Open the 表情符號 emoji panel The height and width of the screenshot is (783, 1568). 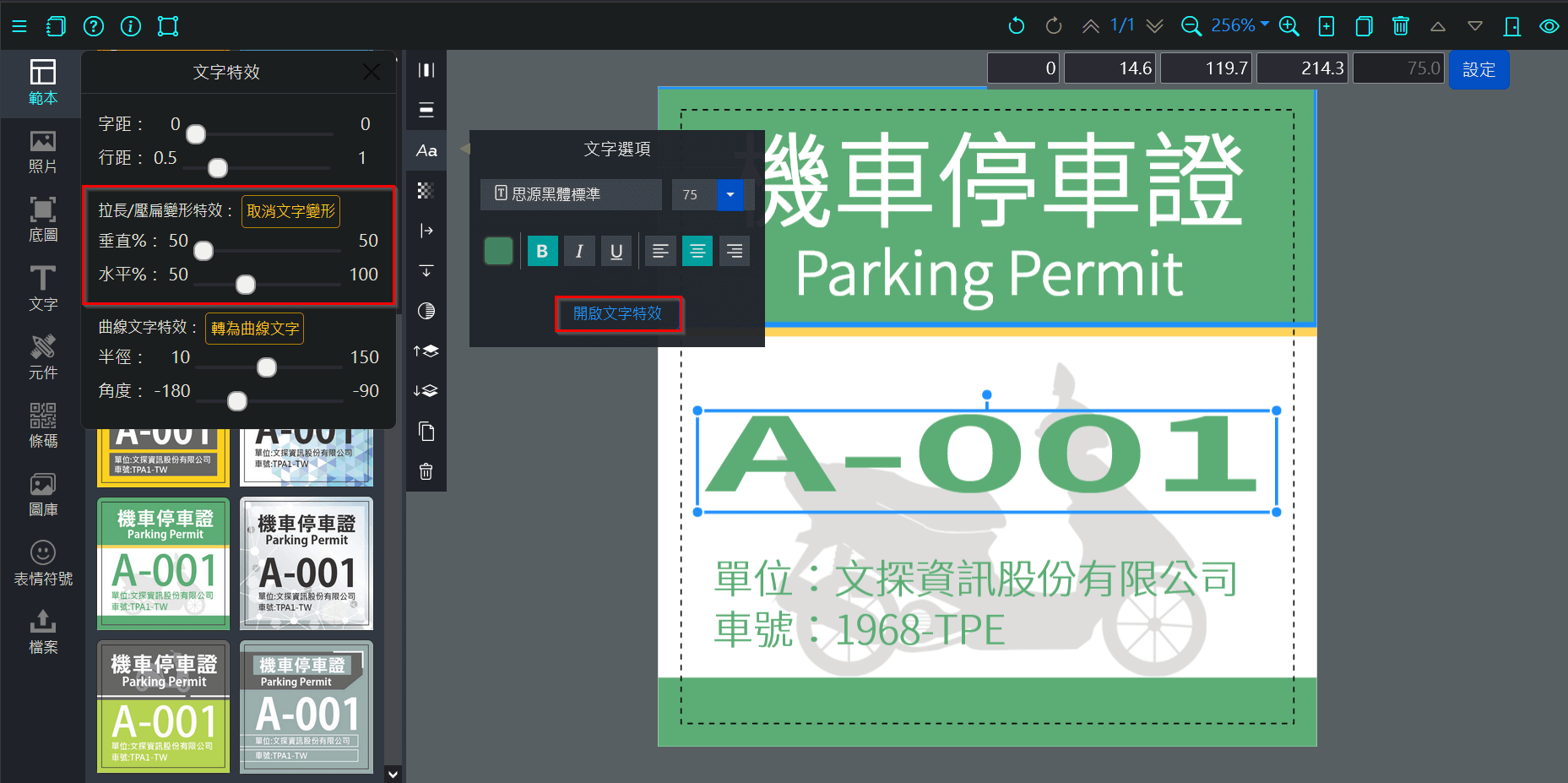tap(43, 561)
